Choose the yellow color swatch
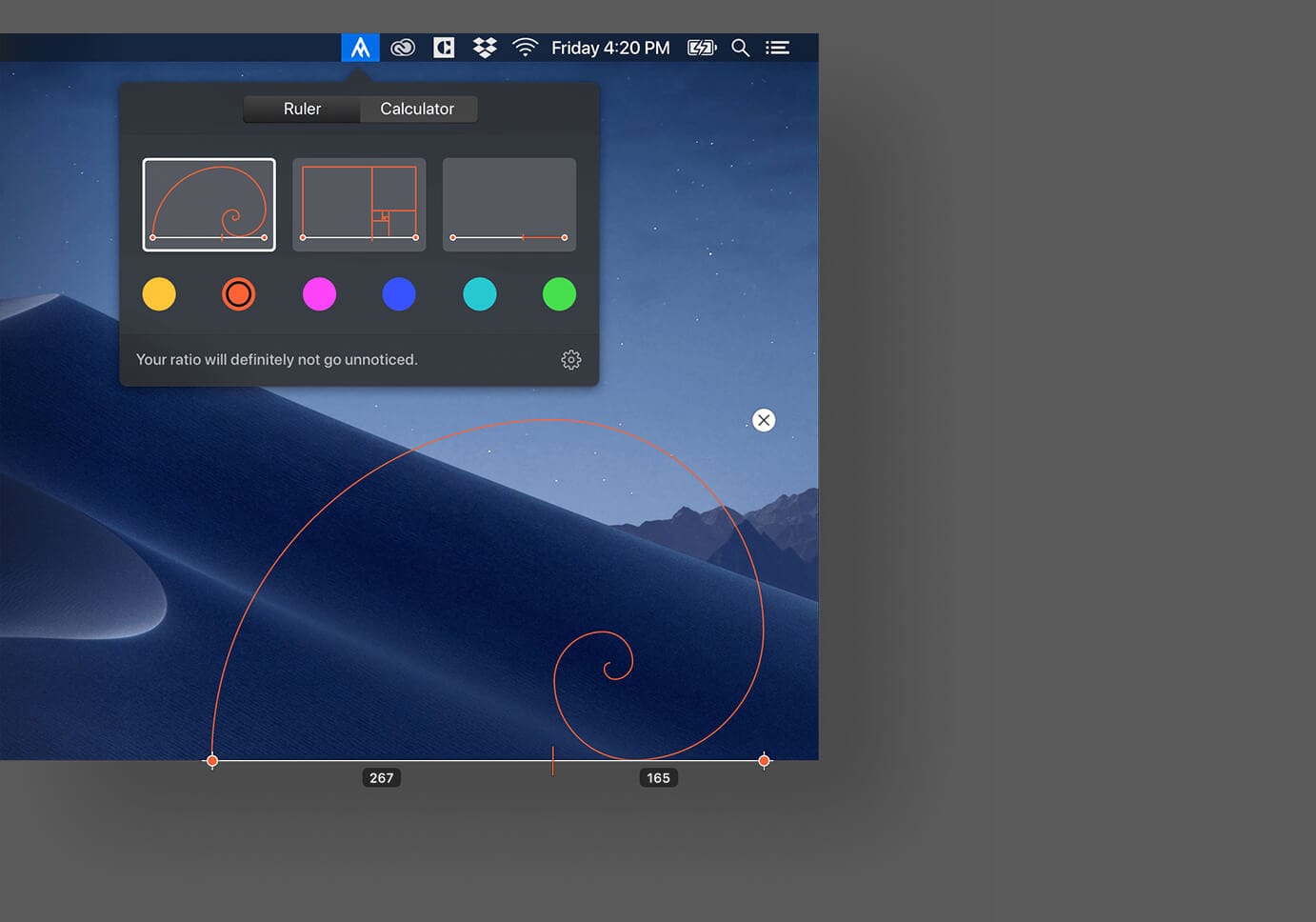The width and height of the screenshot is (1316, 922). tap(159, 294)
